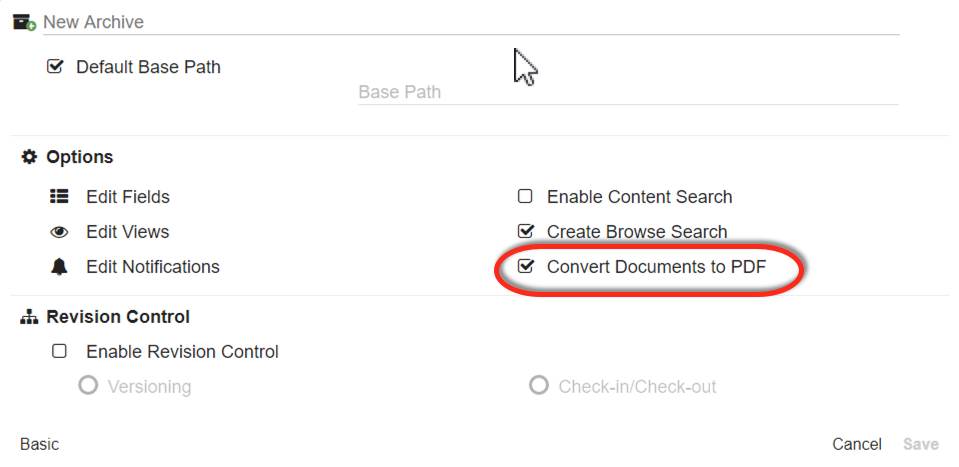Select the Versioning radio button
This screenshot has height=467, width=959.
click(88, 386)
